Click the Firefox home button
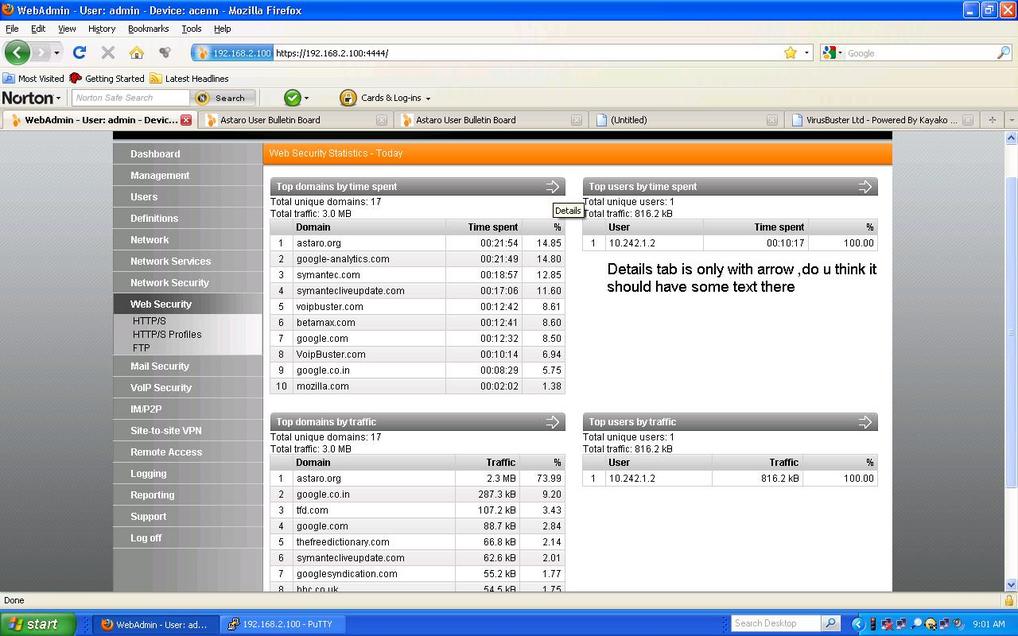 click(136, 53)
